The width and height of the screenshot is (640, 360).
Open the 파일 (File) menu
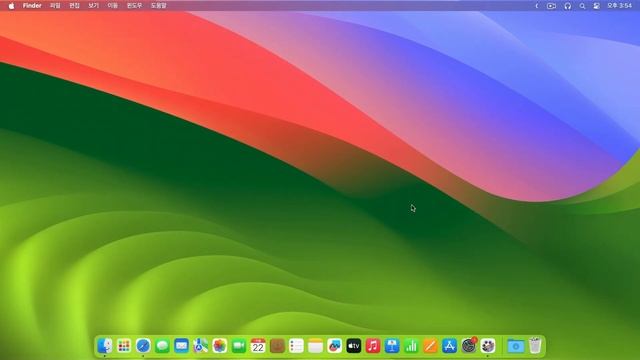click(x=55, y=6)
